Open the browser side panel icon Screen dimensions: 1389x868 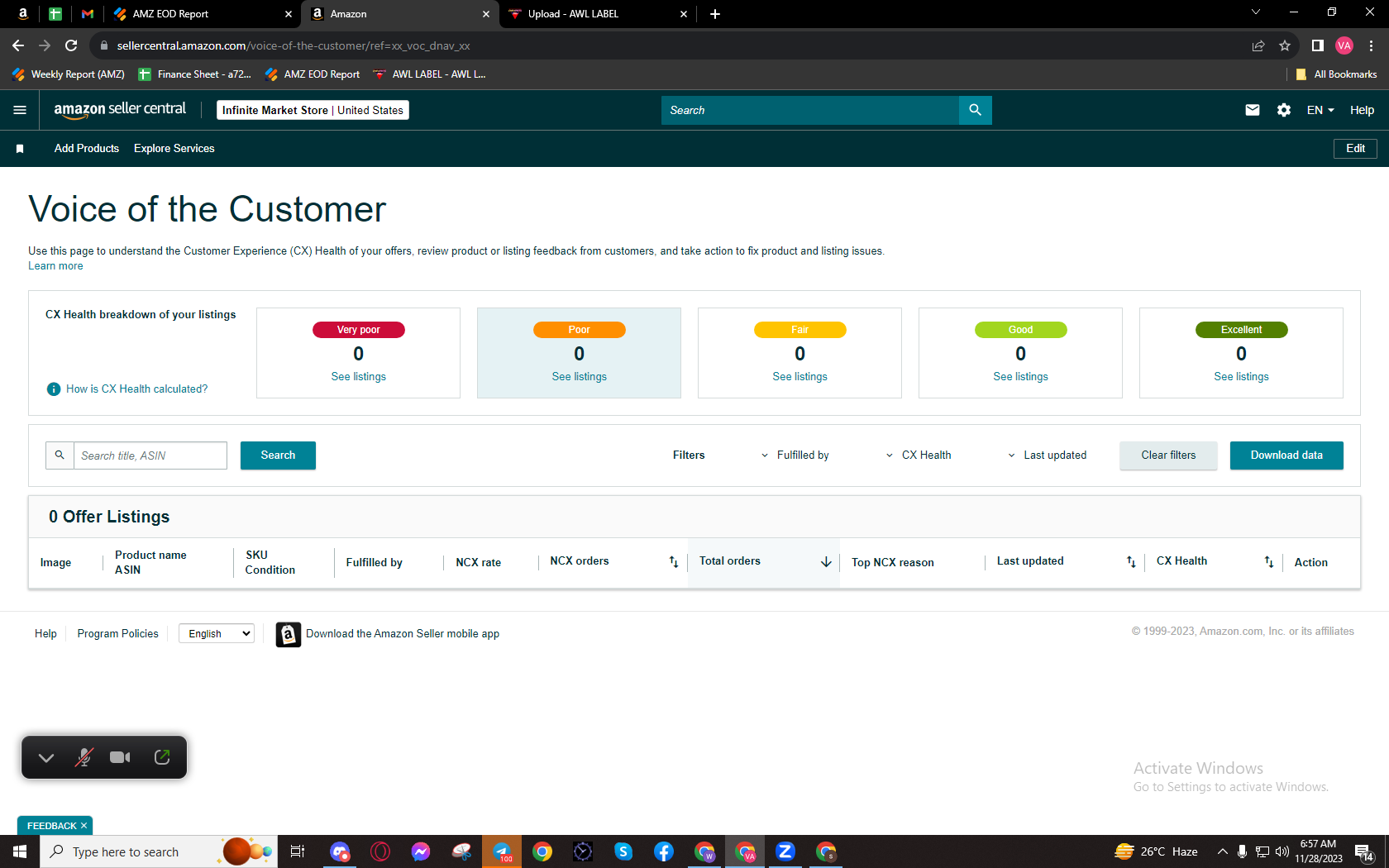(1317, 45)
